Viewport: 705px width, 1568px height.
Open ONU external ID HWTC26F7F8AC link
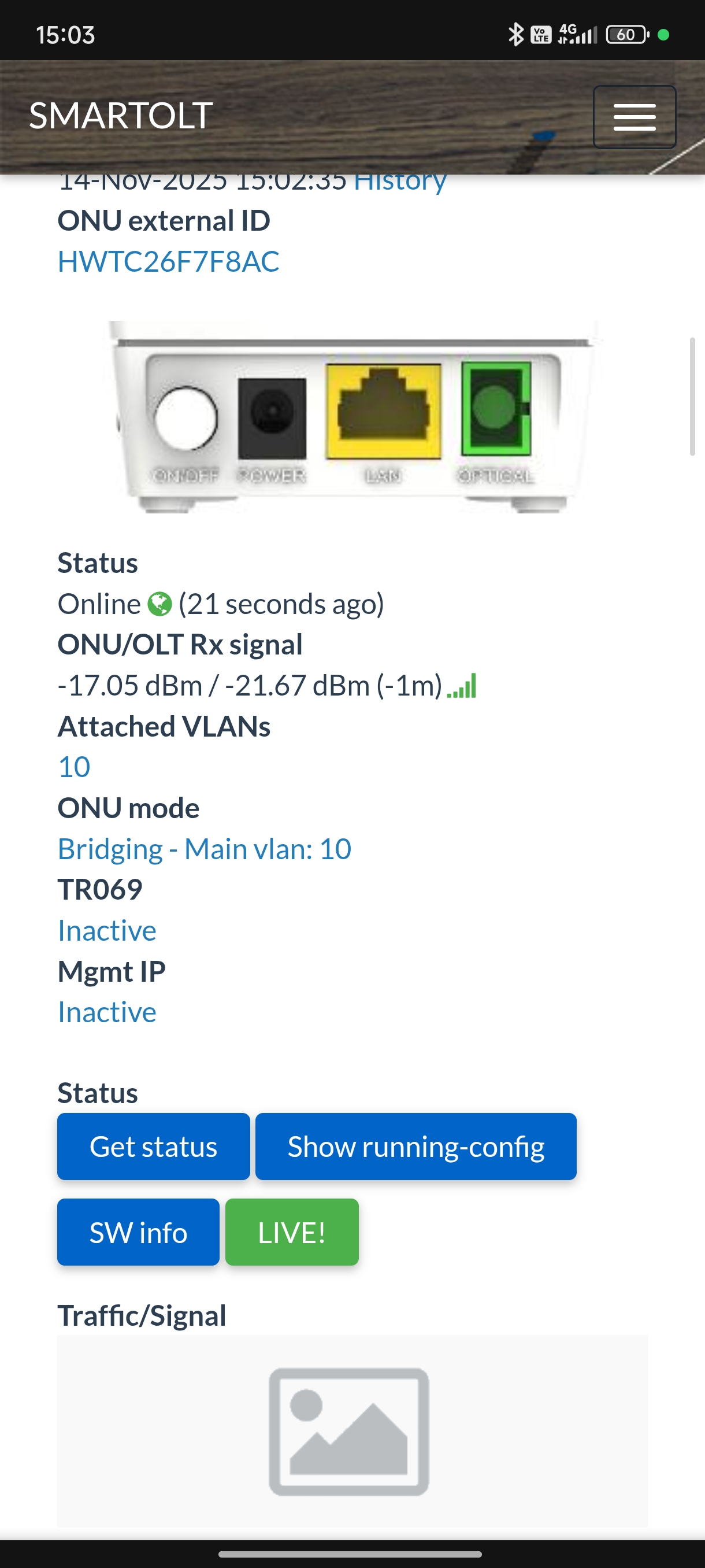coord(169,262)
